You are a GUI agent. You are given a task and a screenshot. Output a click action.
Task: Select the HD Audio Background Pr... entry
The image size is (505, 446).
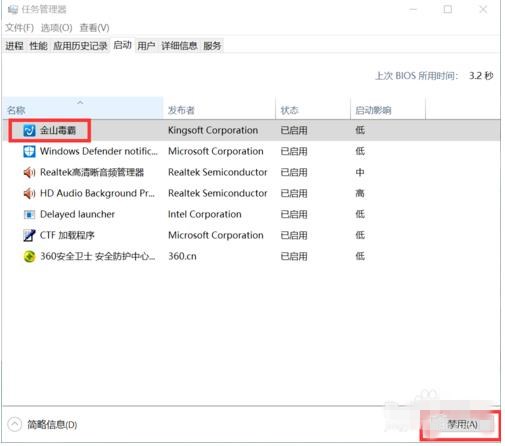click(x=97, y=193)
